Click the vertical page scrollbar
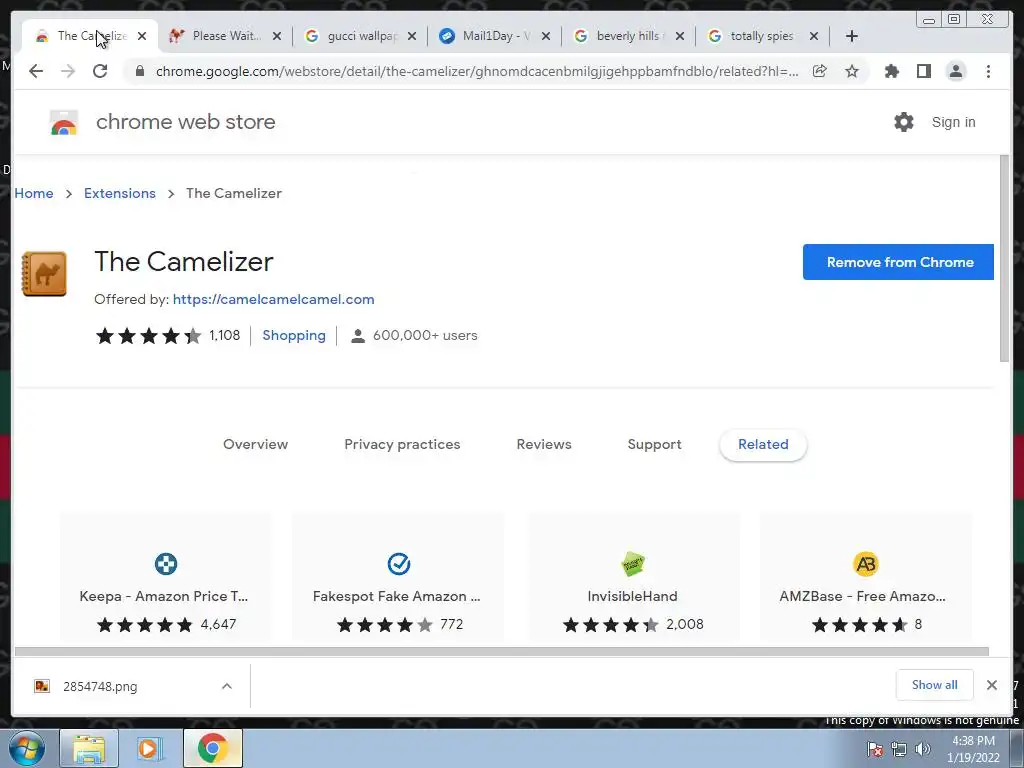1024x768 pixels. tap(1004, 259)
